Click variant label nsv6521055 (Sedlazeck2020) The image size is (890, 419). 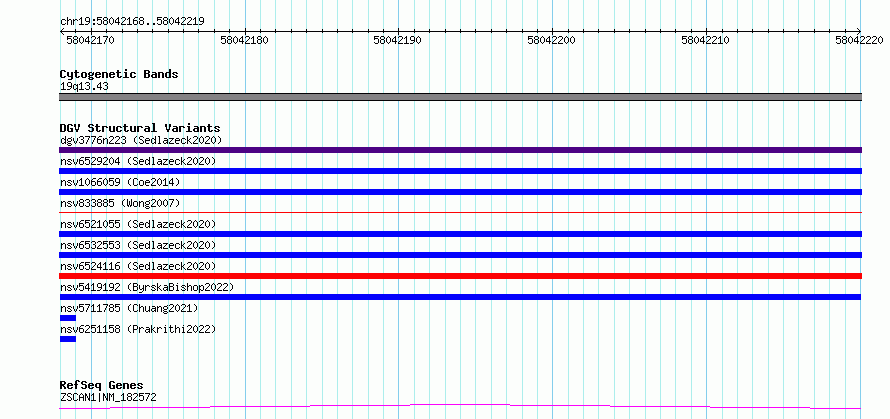click(x=138, y=224)
